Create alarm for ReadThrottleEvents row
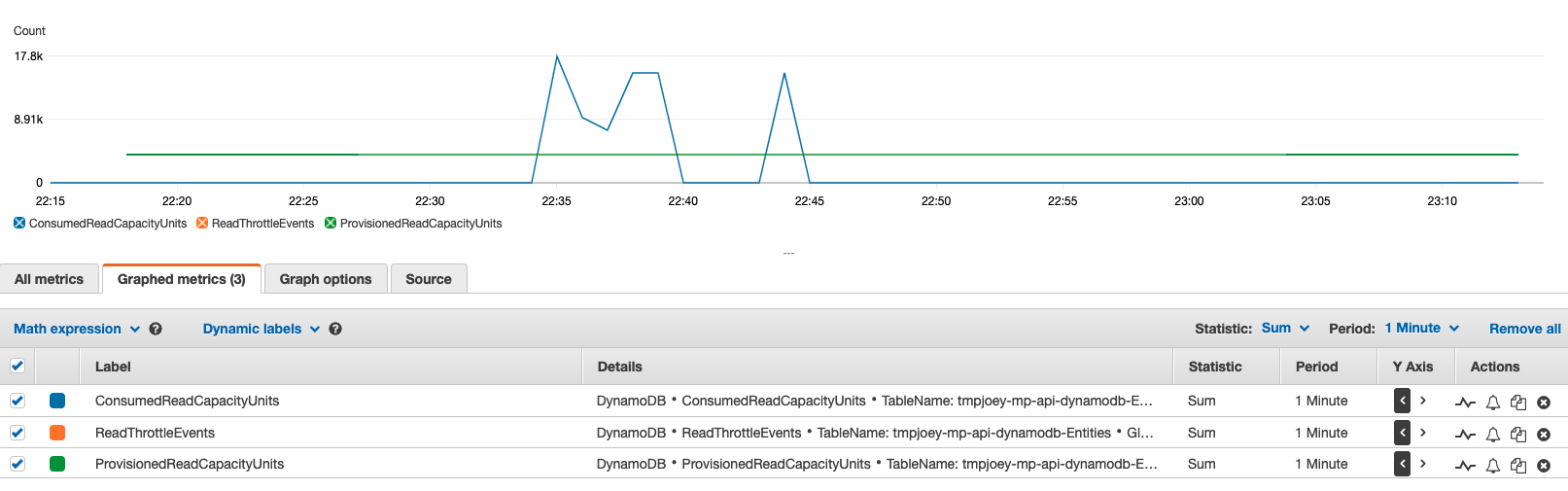Screen dimensions: 1568x491 (x=1493, y=434)
